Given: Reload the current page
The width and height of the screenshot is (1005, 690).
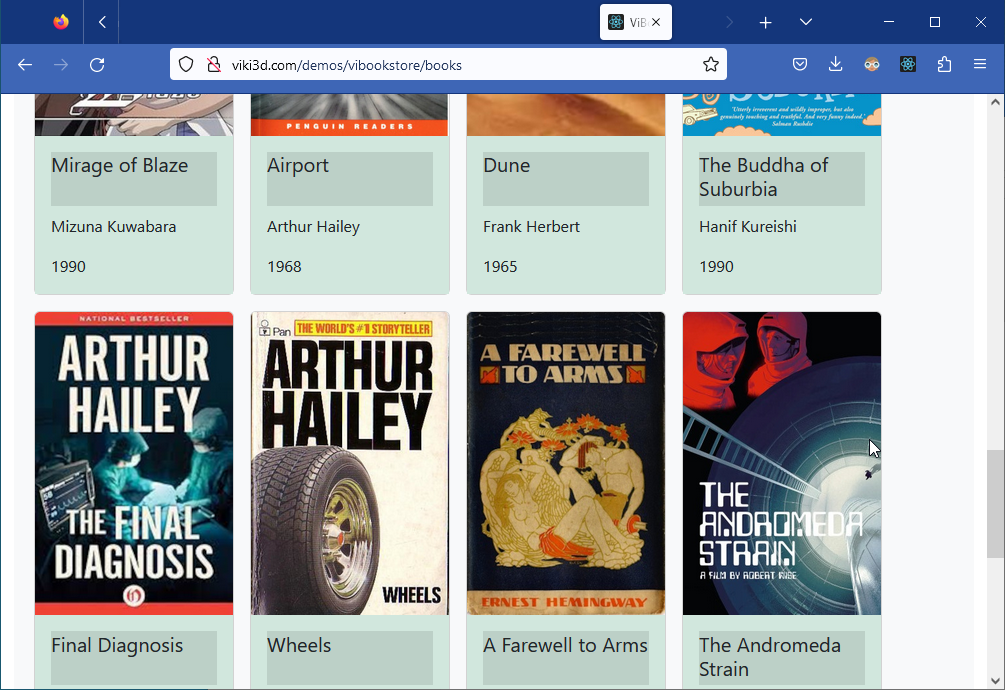Looking at the screenshot, I should pos(97,65).
